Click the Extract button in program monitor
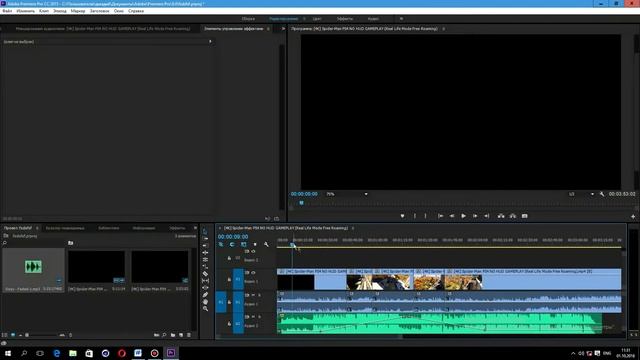 coord(513,216)
